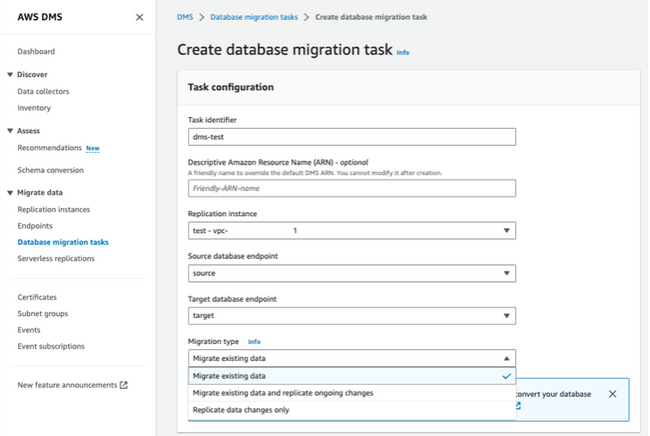Viewport: 650px width, 436px height.
Task: Open the Source database endpoint dropdown
Action: 352,273
